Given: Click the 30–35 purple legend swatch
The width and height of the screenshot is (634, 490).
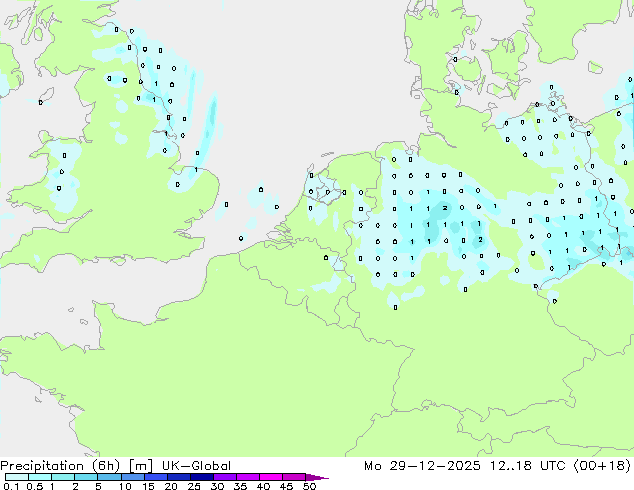Looking at the screenshot, I should 224,477.
